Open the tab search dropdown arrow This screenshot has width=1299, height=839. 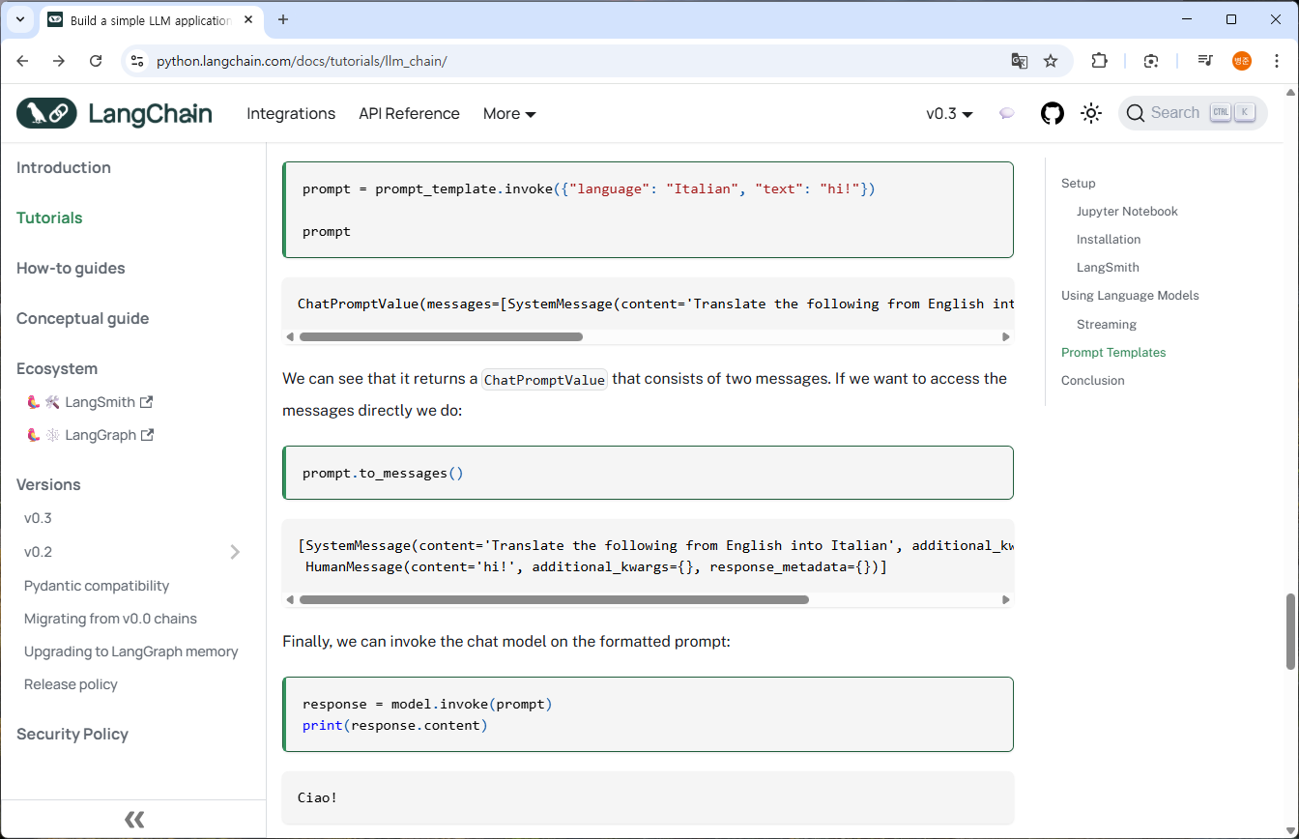[20, 19]
